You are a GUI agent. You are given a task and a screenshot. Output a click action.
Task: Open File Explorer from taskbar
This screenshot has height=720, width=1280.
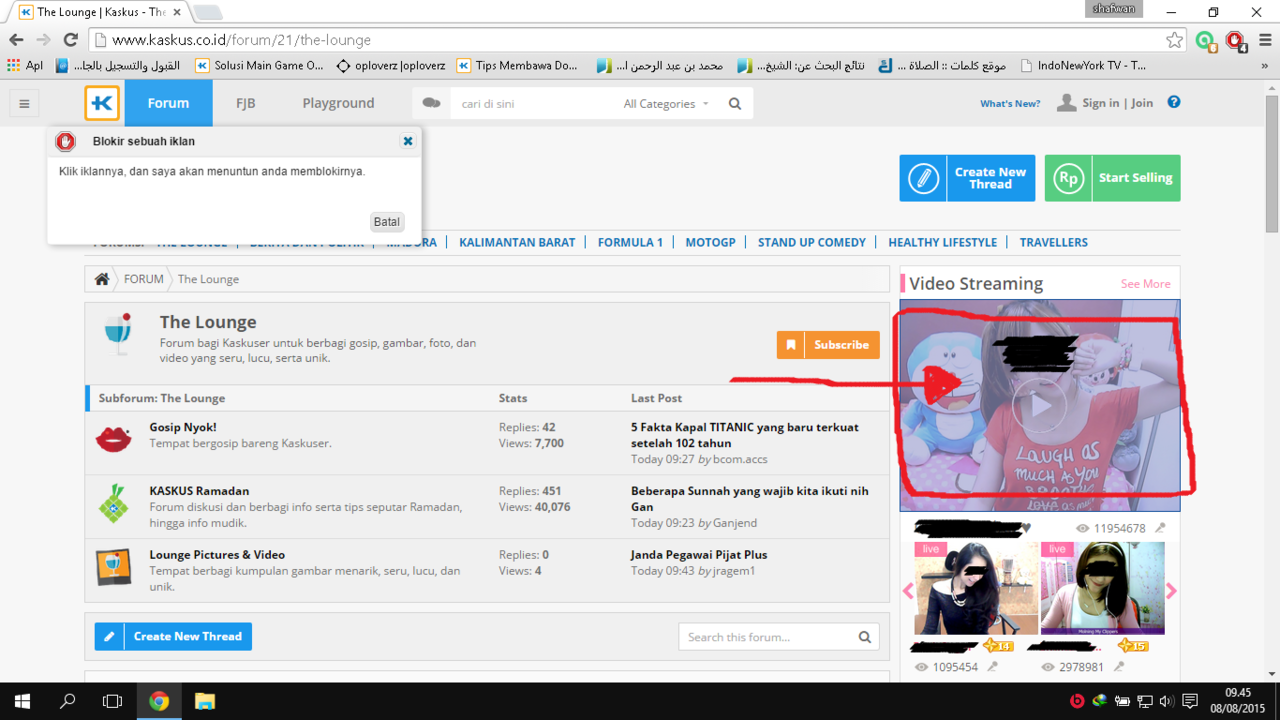point(204,701)
